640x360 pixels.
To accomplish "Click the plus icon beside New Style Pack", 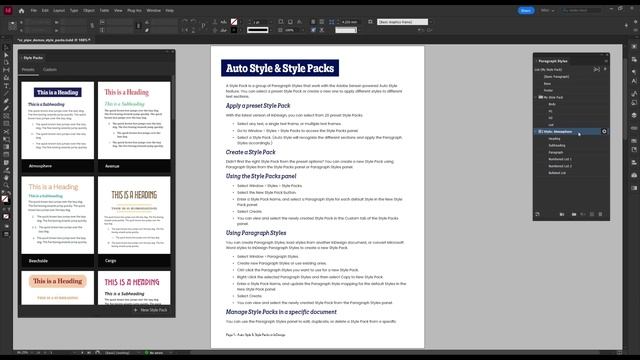I will (136, 310).
